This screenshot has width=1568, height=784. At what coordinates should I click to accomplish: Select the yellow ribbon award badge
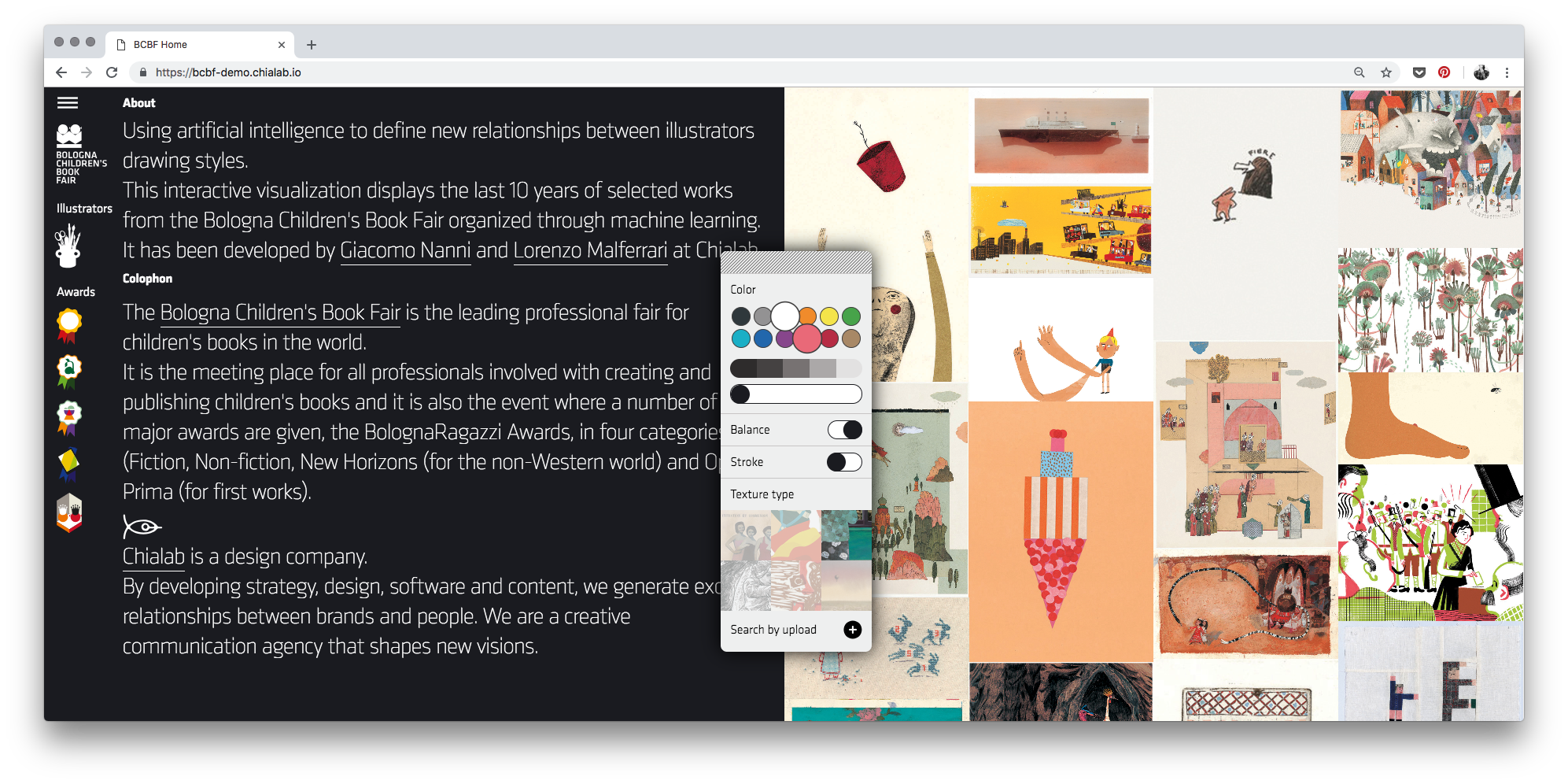[x=69, y=325]
